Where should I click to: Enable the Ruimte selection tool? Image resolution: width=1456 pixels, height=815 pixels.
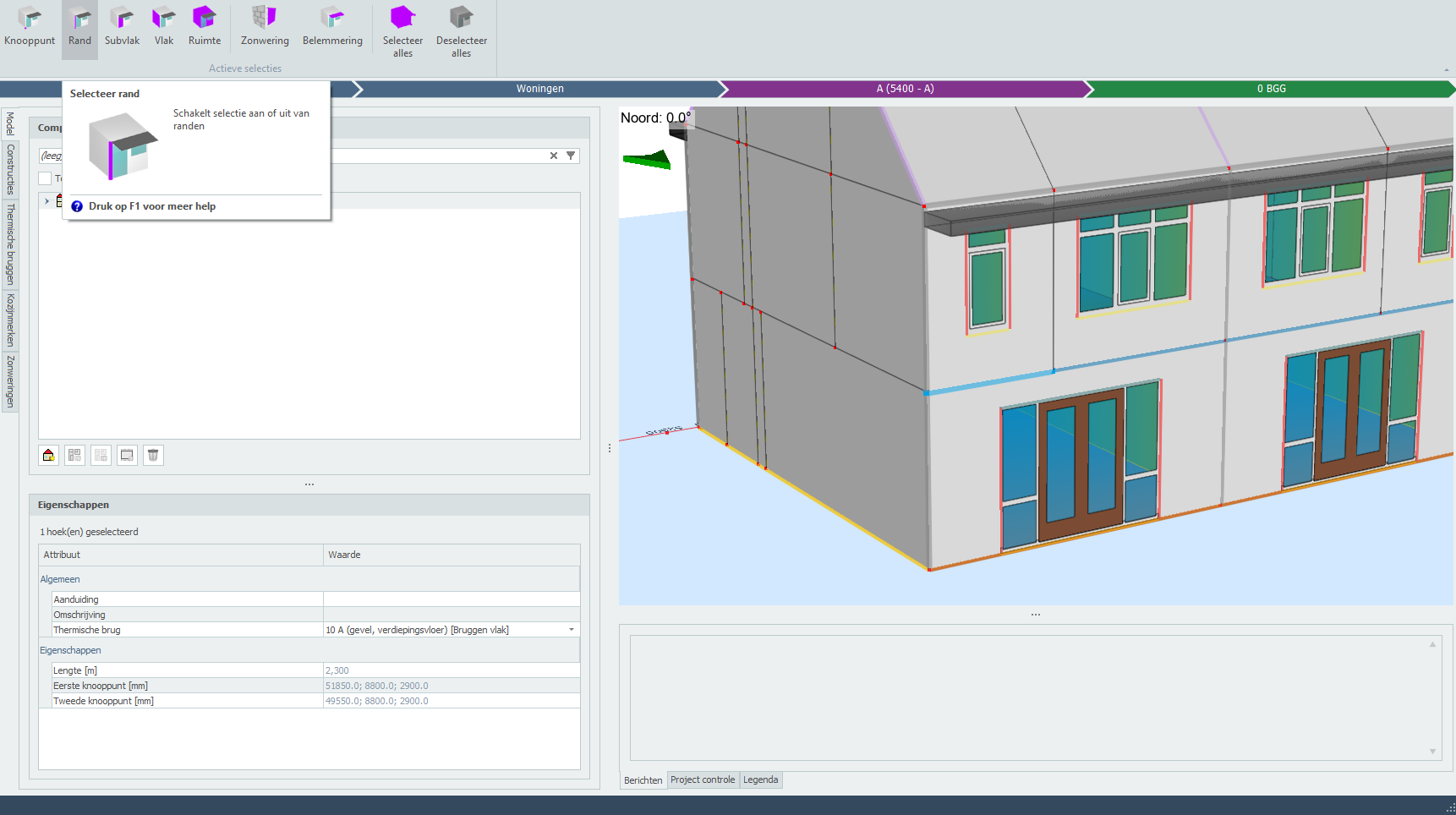[205, 27]
